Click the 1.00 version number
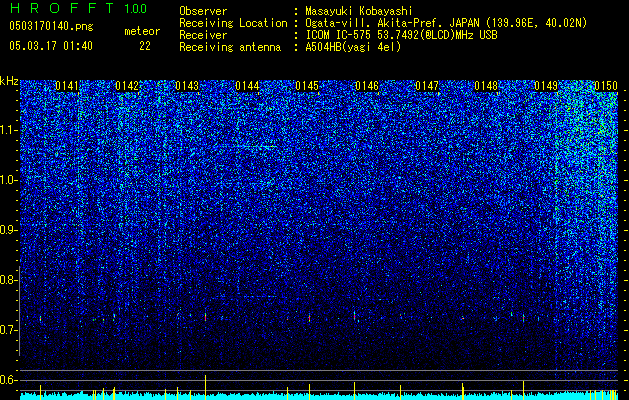Viewport: 629px width, 400px height. tap(135, 8)
